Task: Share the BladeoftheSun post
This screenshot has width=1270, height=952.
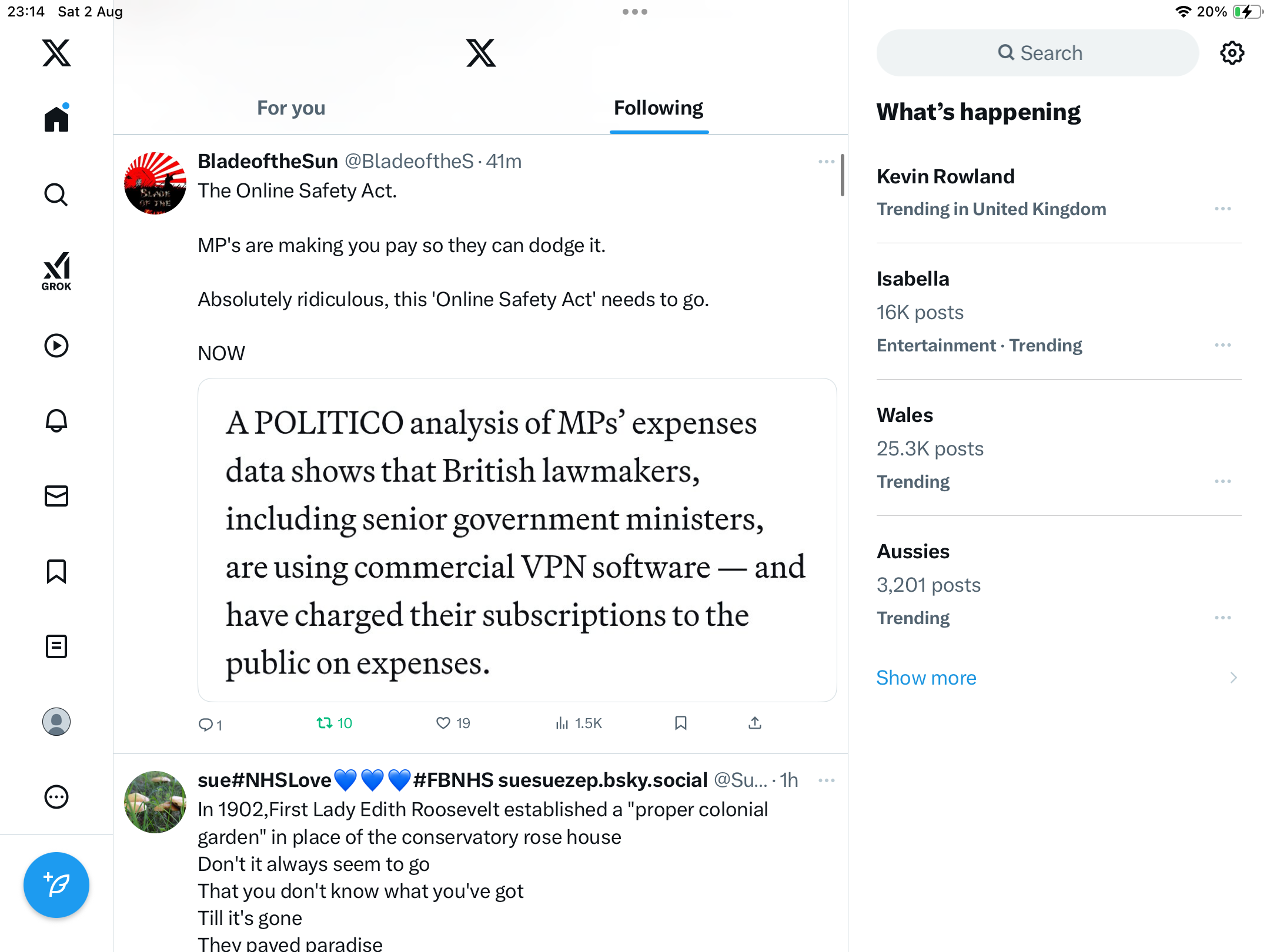Action: [755, 723]
